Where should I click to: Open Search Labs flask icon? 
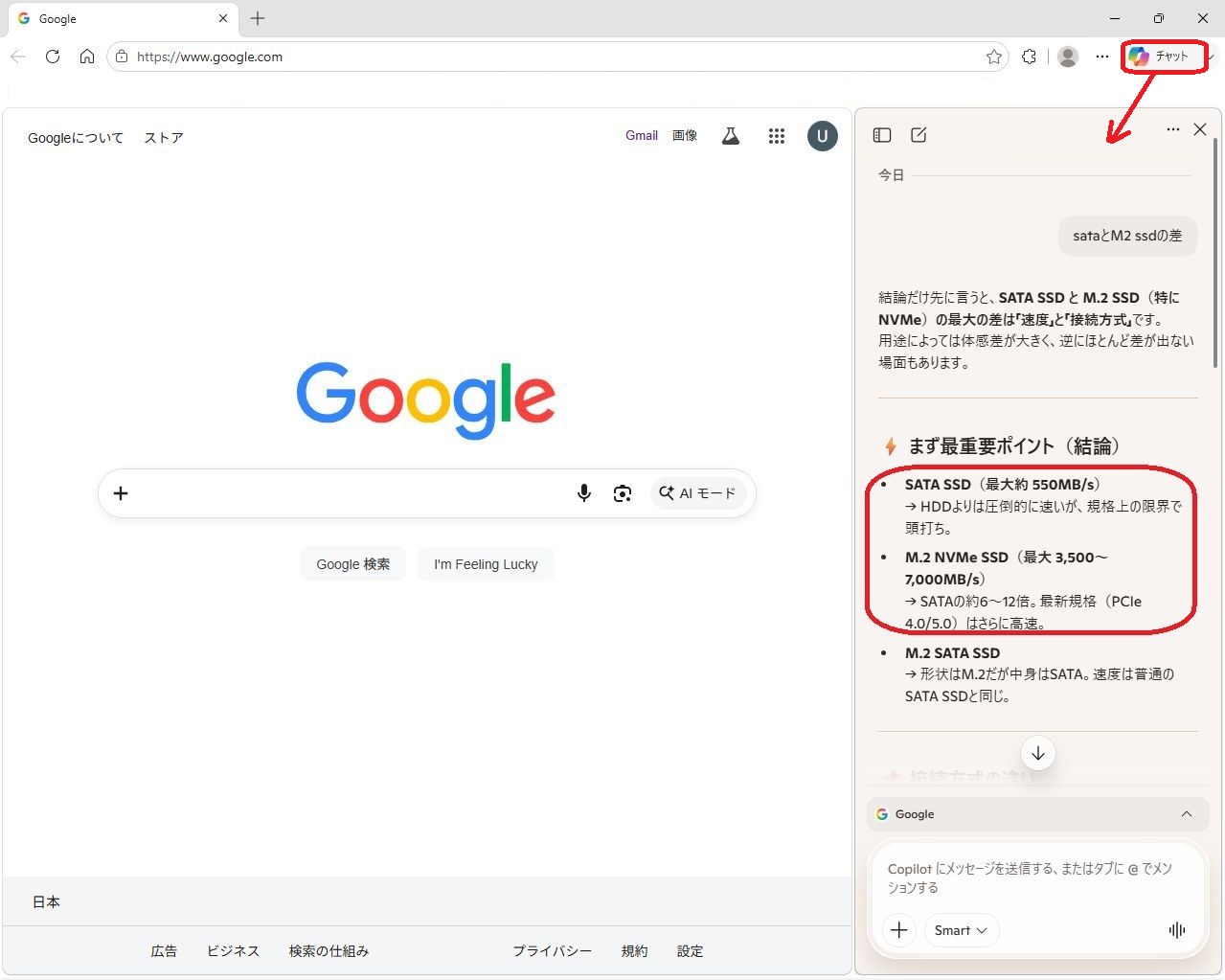pyautogui.click(x=731, y=136)
